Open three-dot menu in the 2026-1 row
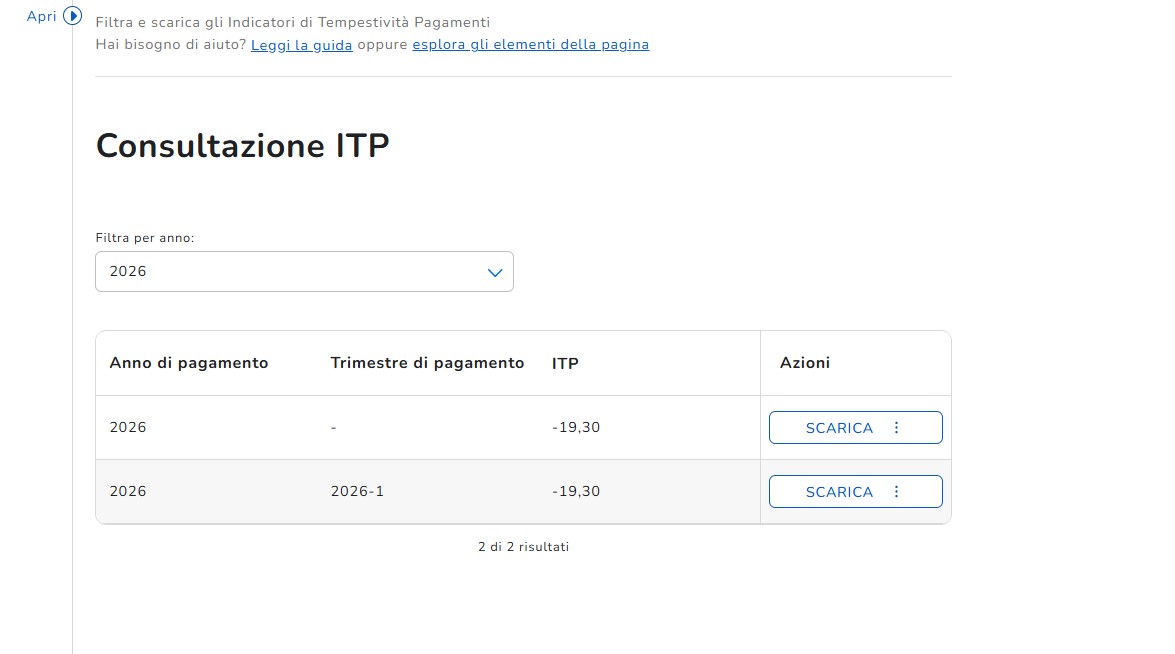This screenshot has height=654, width=1175. click(x=896, y=492)
